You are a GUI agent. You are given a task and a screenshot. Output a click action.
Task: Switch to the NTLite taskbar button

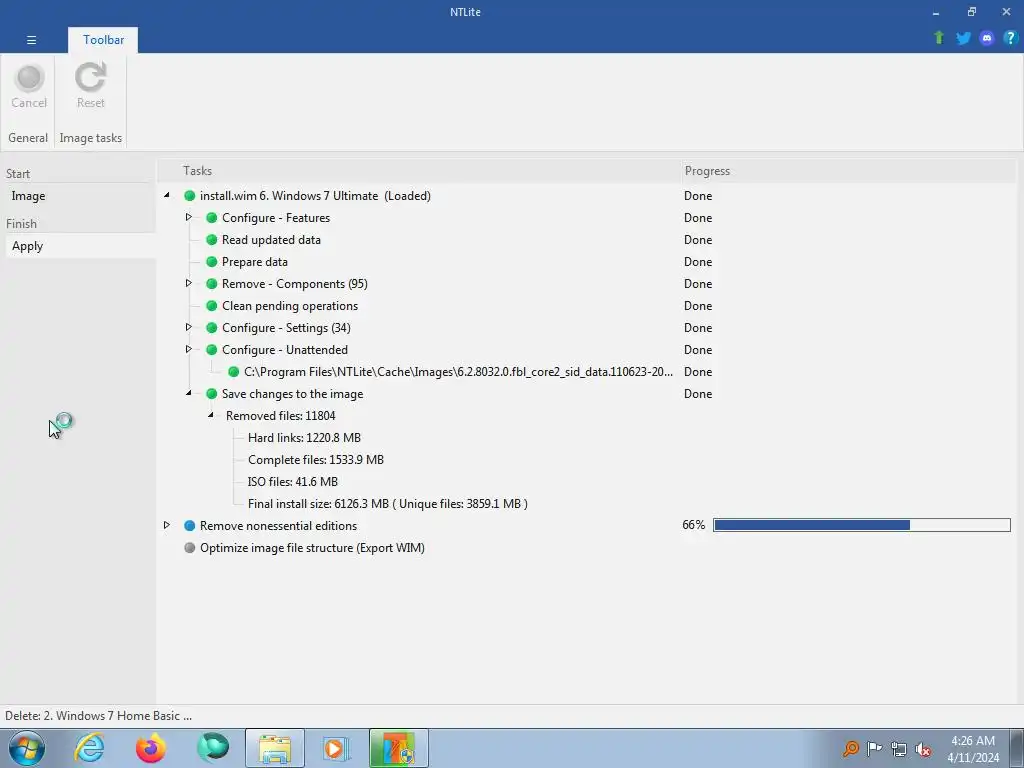[399, 748]
